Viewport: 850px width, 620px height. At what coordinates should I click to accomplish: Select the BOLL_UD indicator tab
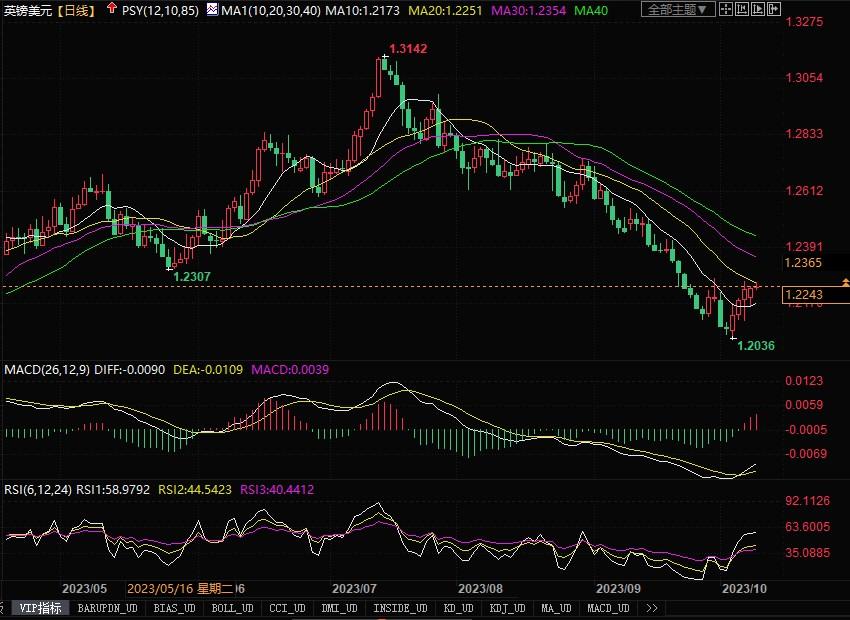[x=229, y=608]
